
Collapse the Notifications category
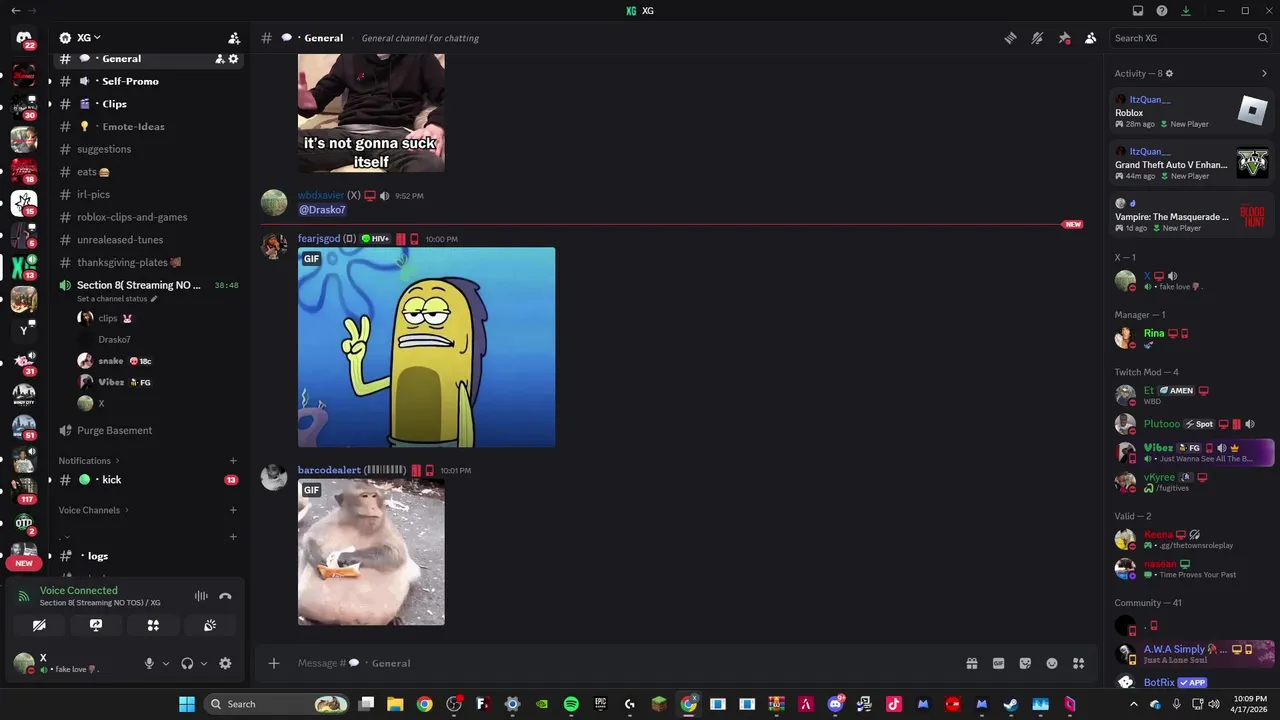[89, 461]
